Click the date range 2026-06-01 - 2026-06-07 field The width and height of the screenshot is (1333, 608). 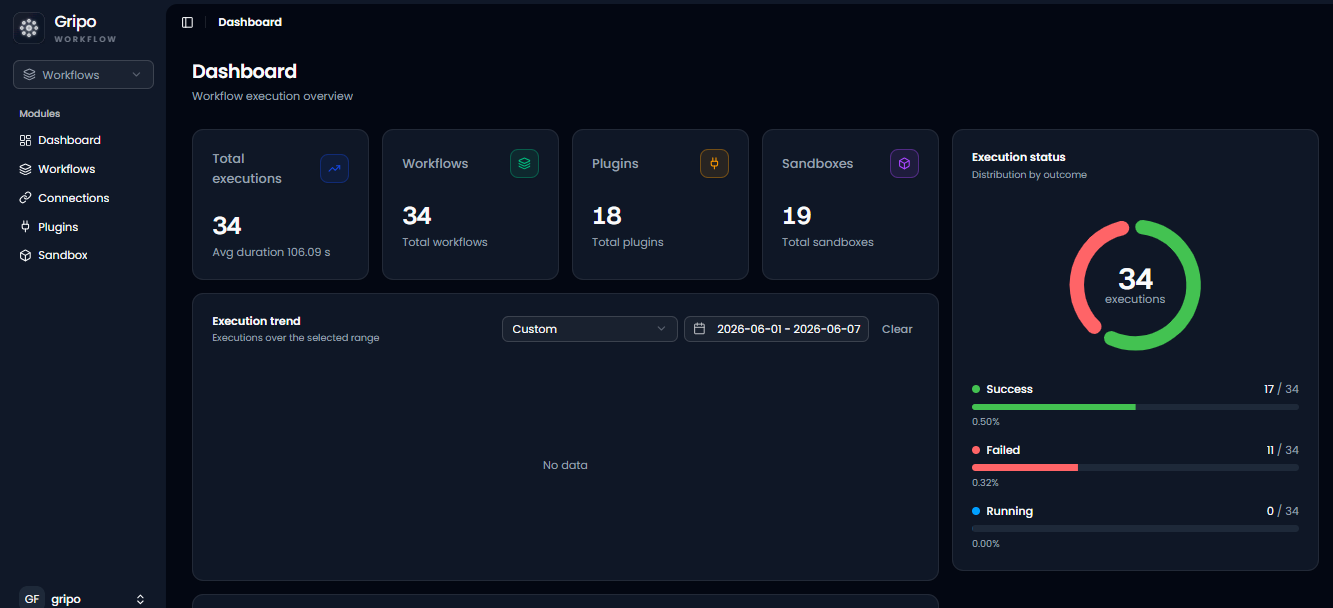coord(776,329)
